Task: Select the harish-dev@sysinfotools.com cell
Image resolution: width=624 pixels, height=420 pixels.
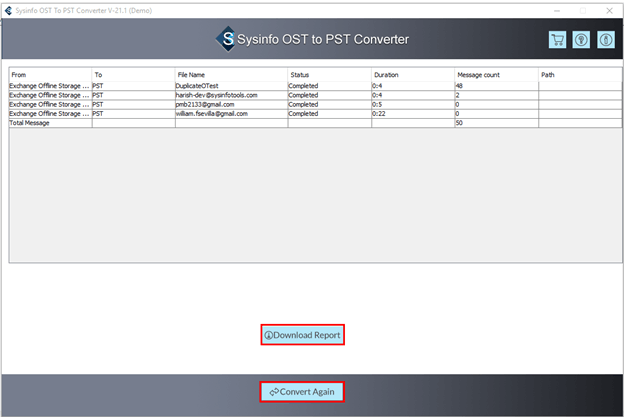Action: tap(231, 95)
